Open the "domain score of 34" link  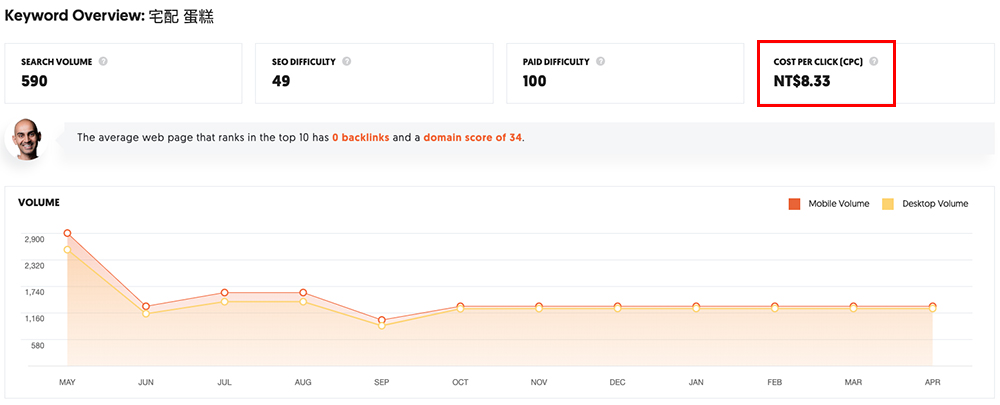coord(472,137)
